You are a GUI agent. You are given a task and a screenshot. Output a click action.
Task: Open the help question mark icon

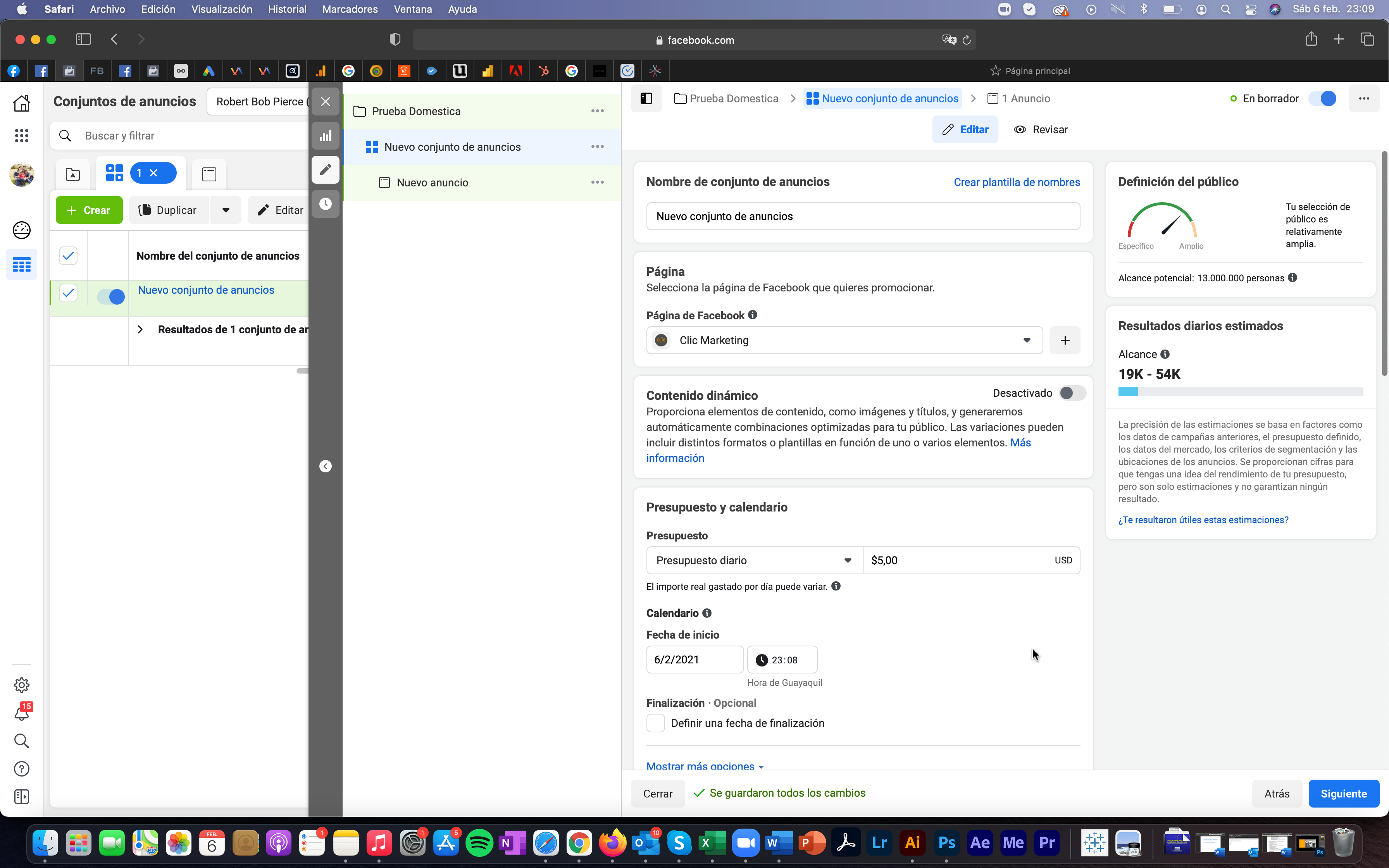tap(22, 769)
